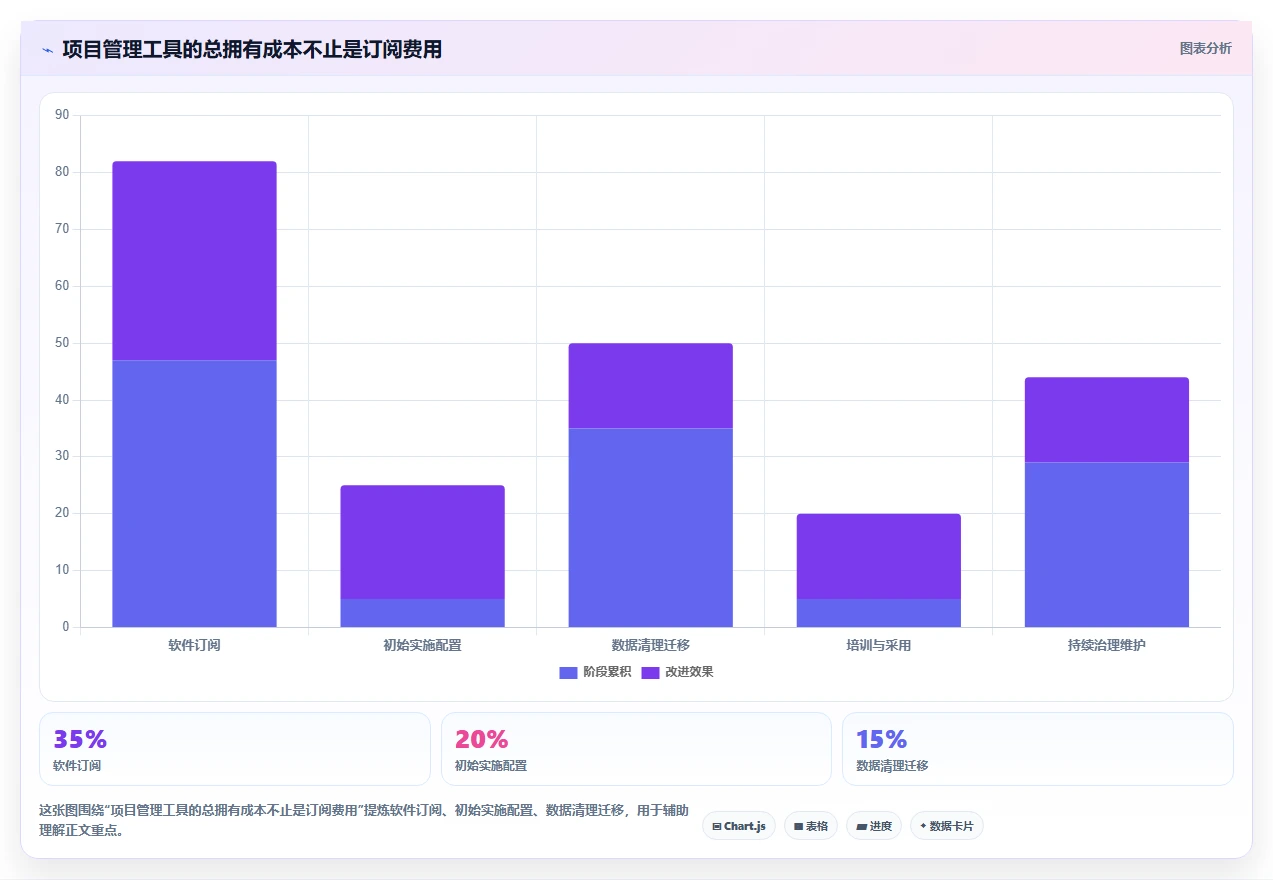Click the purple 改进效果 segment of 软件订阅 bar
1273x880 pixels.
(194, 260)
